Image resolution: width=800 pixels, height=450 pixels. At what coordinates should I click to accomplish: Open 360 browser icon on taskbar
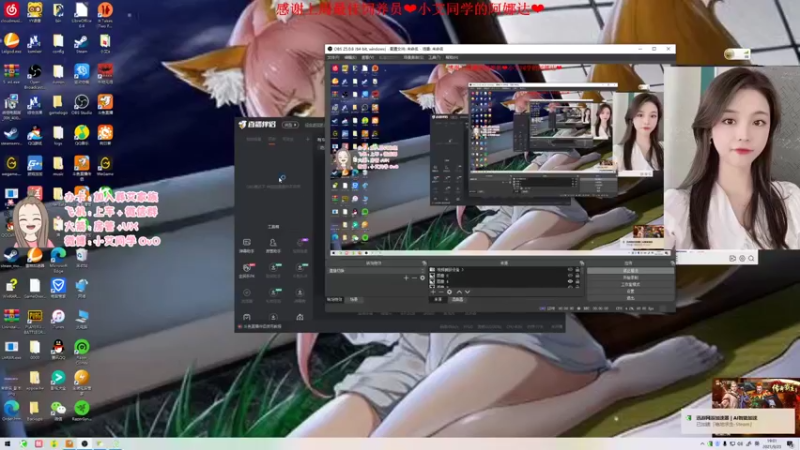pos(23,444)
